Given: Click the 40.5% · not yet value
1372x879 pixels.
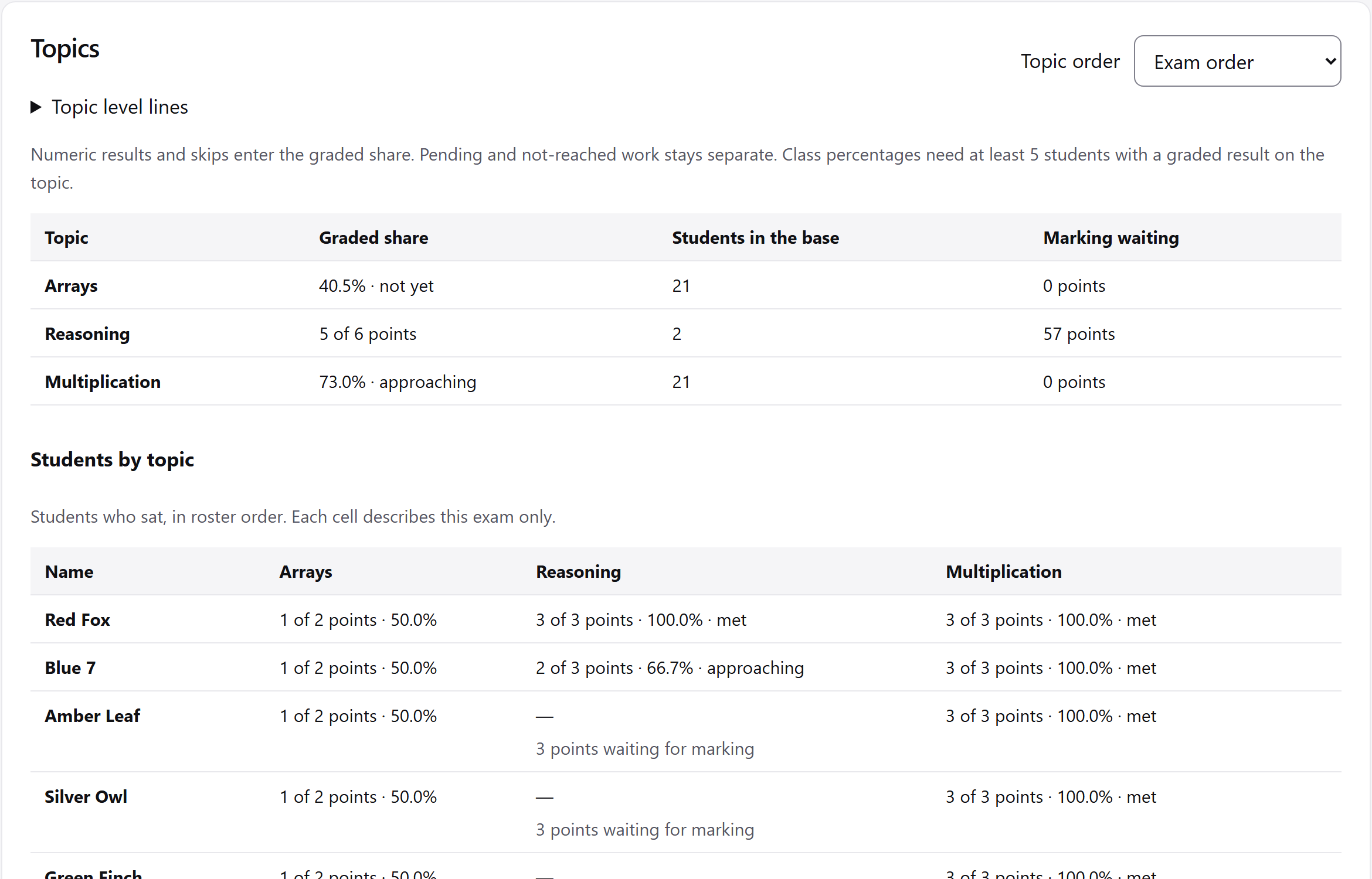Looking at the screenshot, I should tap(376, 286).
